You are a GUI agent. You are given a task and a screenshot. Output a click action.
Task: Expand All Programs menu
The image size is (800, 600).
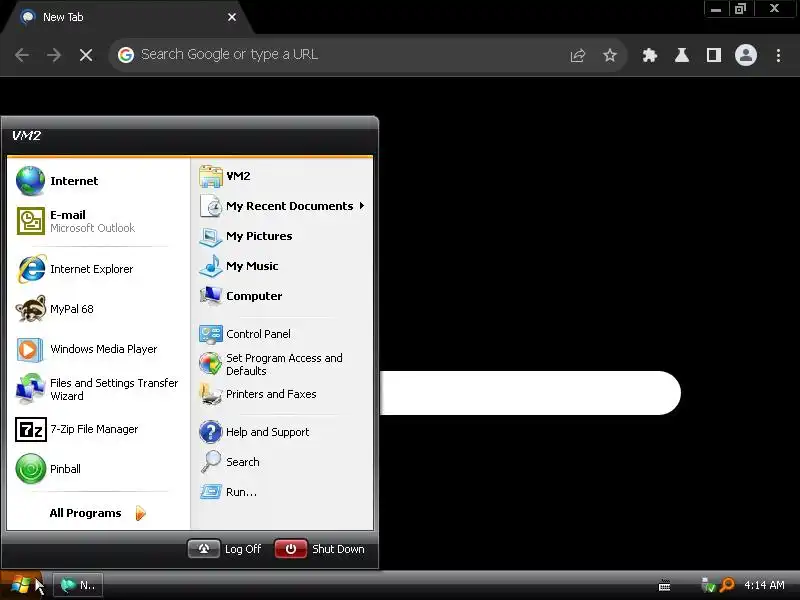[x=97, y=513]
